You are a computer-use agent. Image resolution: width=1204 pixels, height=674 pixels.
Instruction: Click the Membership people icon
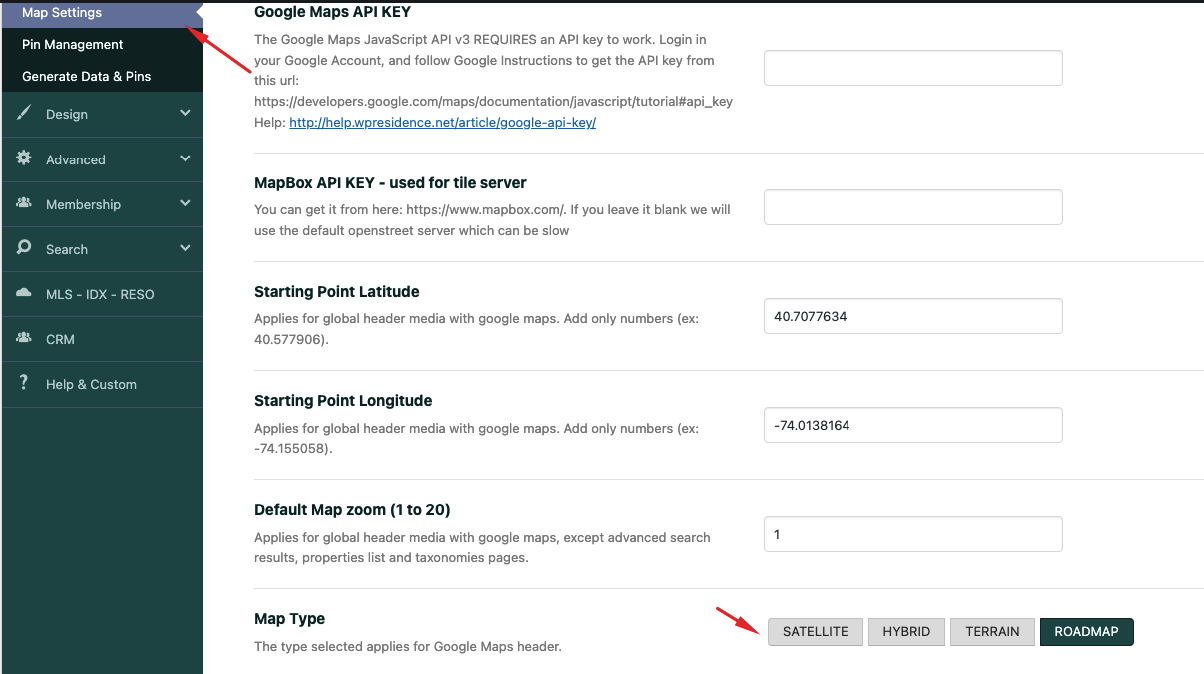click(24, 203)
